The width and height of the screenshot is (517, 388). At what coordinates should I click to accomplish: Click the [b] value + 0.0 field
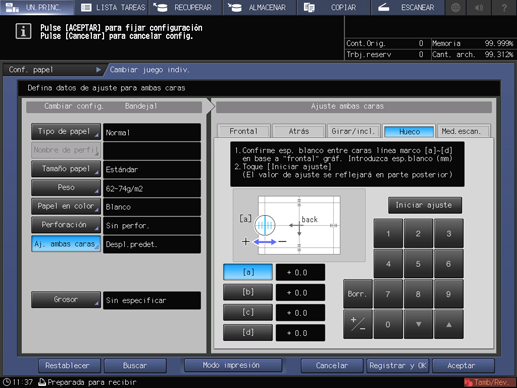tap(300, 293)
